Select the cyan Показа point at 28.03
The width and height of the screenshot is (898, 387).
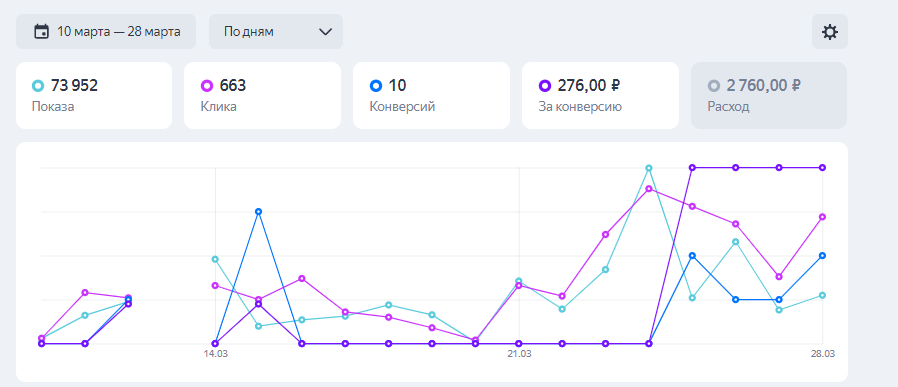point(822,295)
